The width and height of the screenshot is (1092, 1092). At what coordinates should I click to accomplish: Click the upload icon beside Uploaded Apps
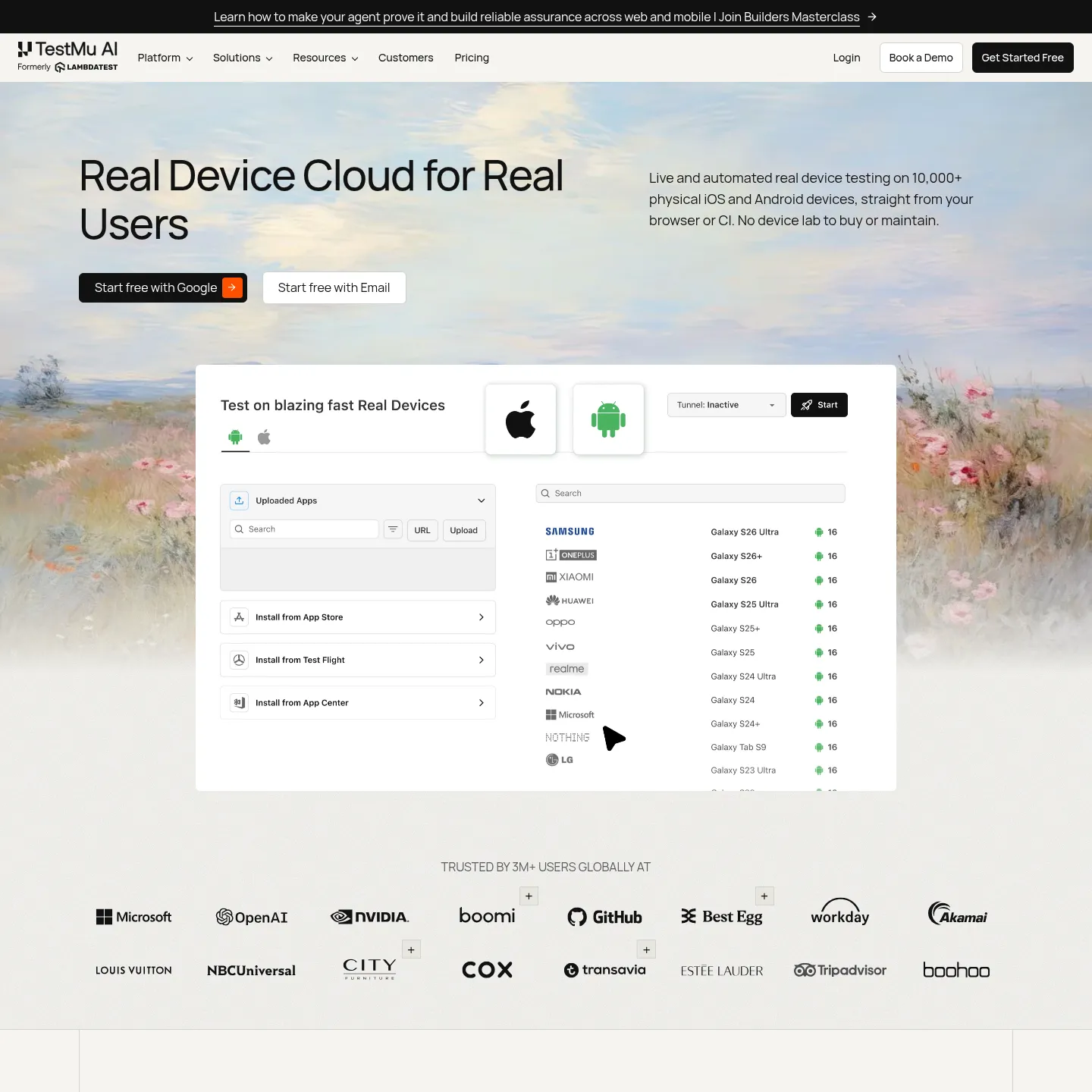[239, 500]
